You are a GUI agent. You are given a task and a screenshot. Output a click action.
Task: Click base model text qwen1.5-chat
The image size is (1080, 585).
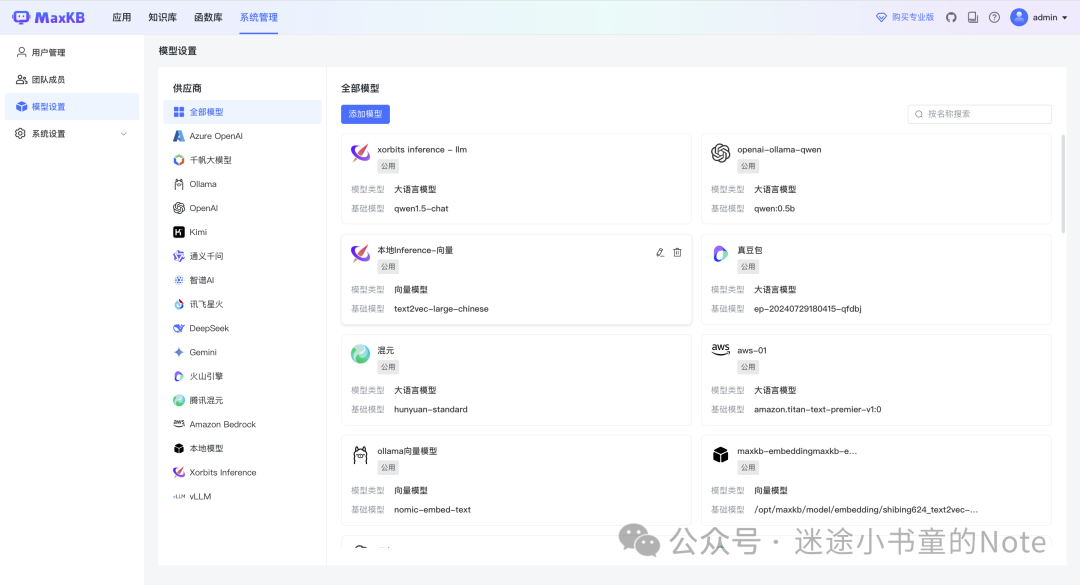421,209
